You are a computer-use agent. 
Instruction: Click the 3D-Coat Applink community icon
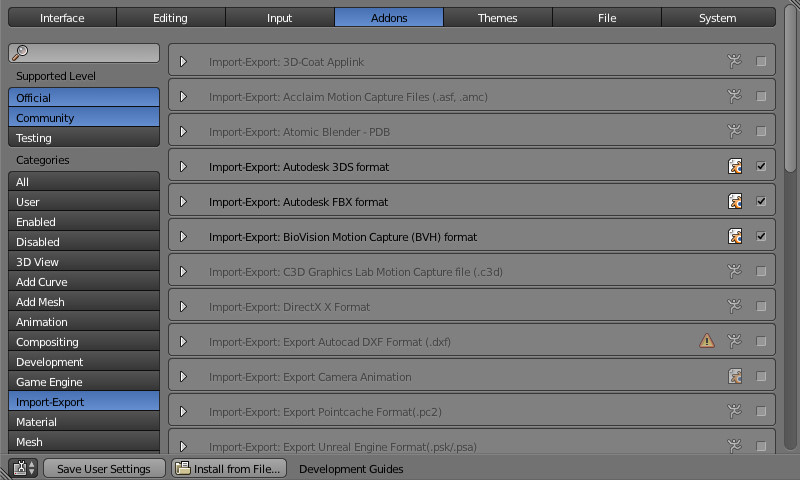[x=735, y=62]
